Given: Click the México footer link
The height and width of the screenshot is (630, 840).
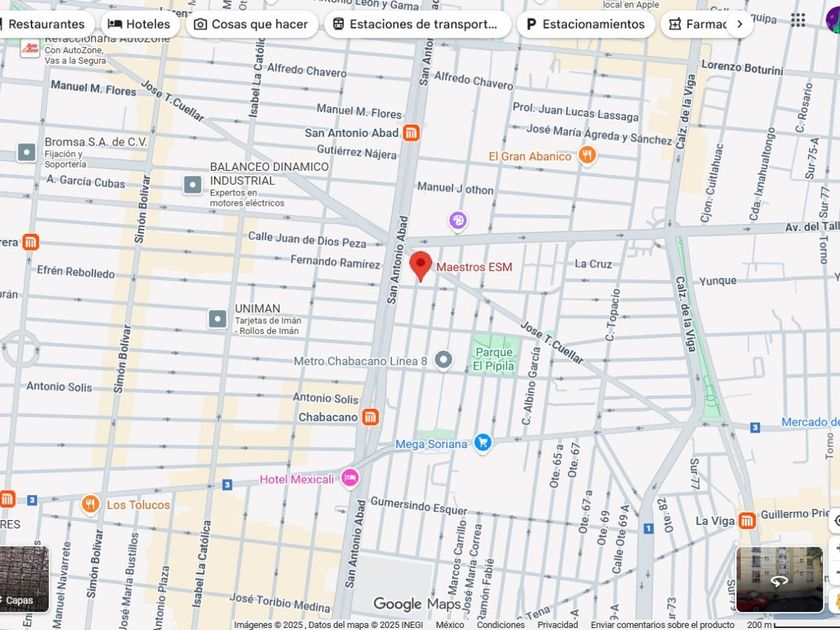Looking at the screenshot, I should 449,625.
